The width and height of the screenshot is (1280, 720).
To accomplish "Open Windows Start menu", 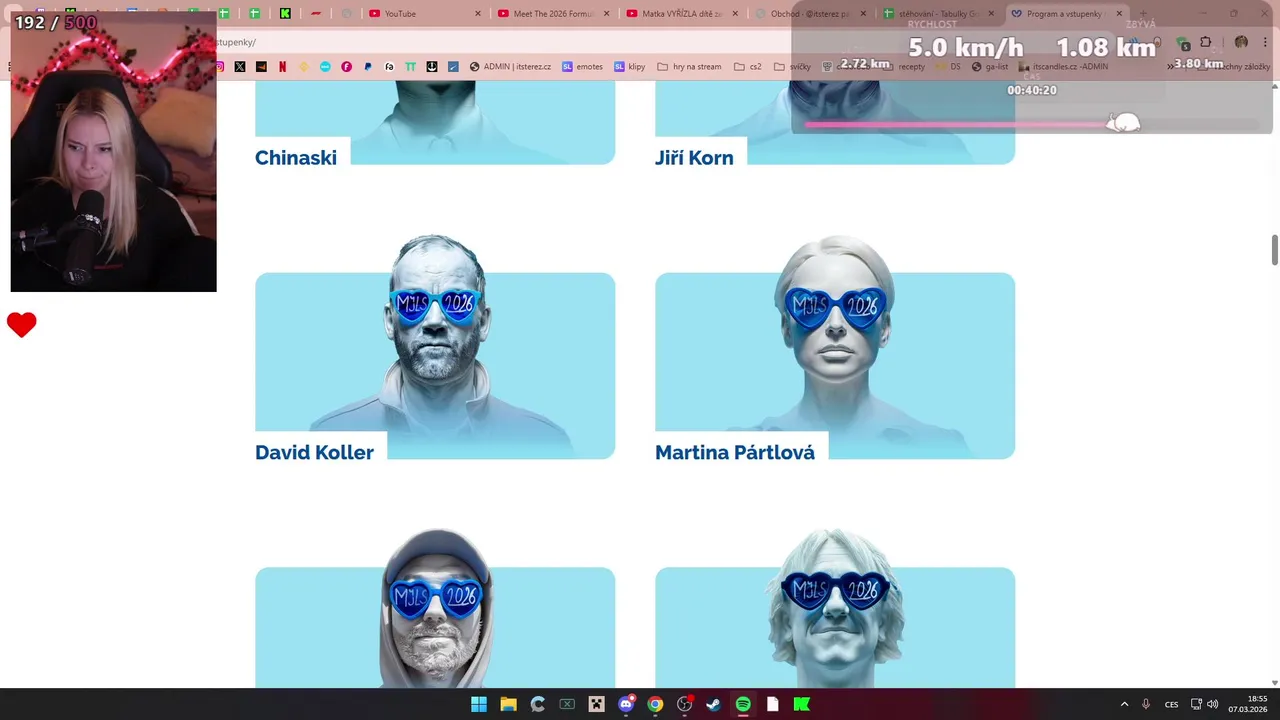I will pos(479,704).
